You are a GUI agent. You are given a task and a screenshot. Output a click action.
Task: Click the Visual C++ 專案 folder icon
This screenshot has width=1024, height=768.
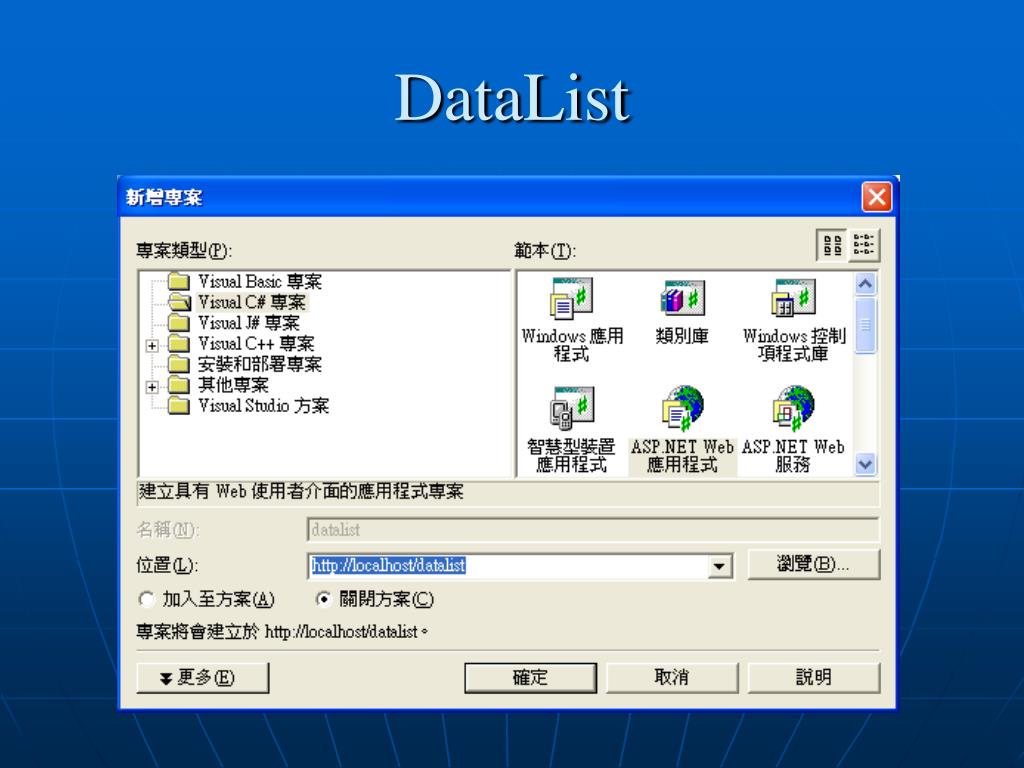pyautogui.click(x=178, y=344)
